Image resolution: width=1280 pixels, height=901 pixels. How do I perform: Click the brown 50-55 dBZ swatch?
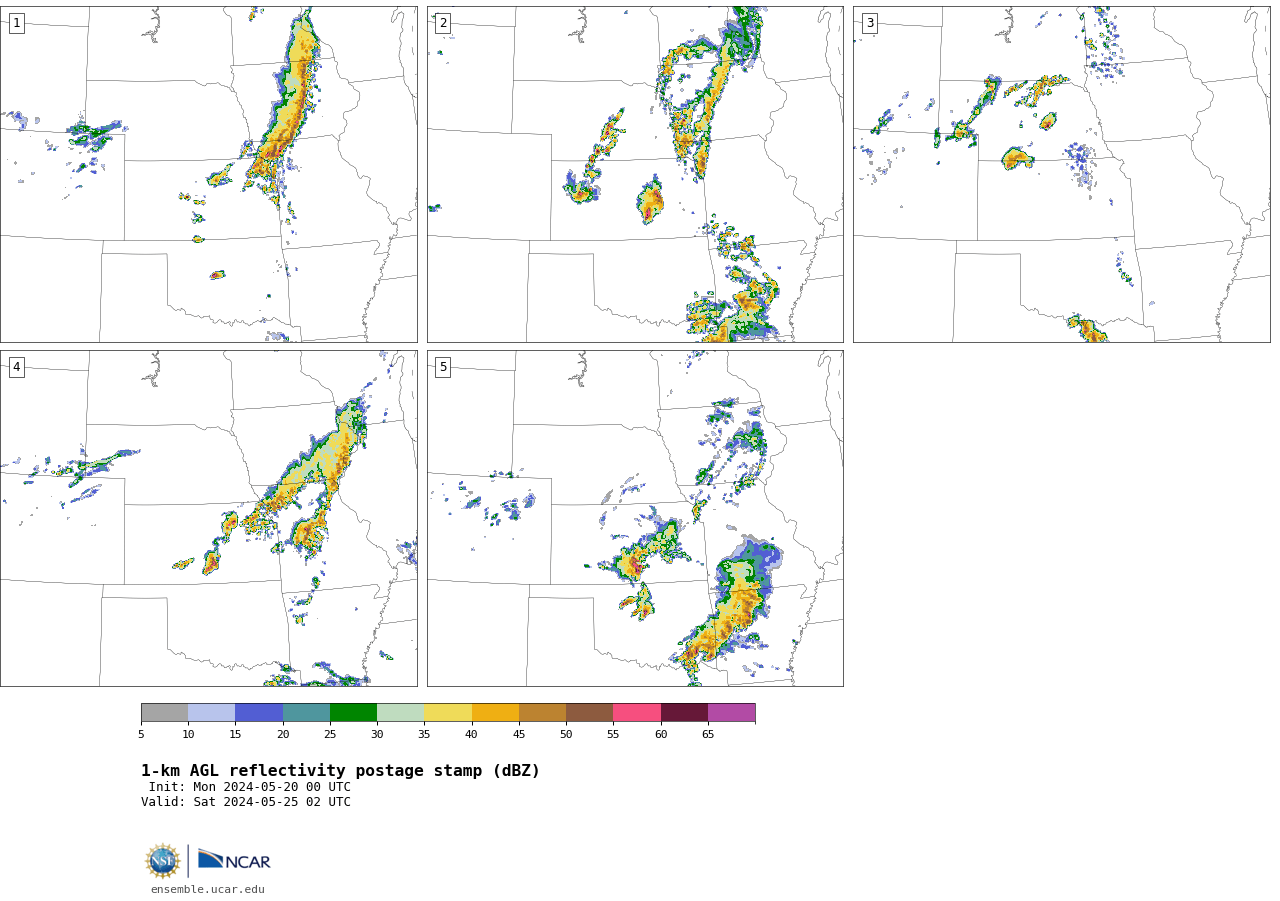[x=590, y=713]
